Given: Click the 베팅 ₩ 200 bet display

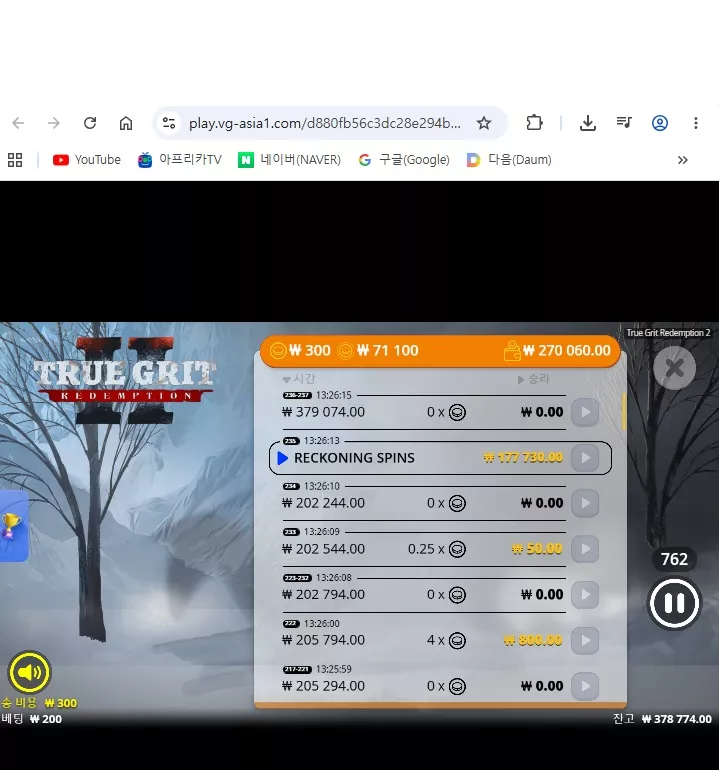Looking at the screenshot, I should pos(31,719).
